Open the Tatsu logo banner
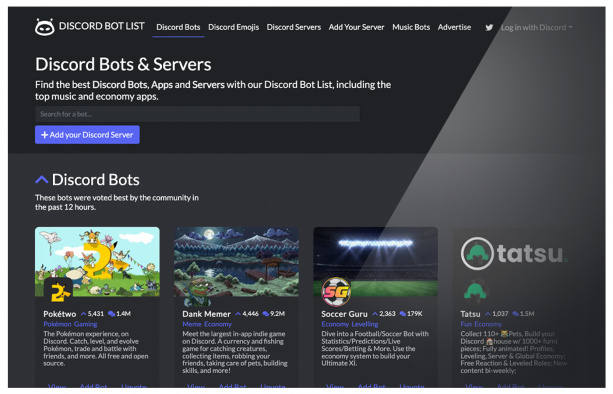Image resolution: width=613 pixels, height=394 pixels. [x=514, y=254]
